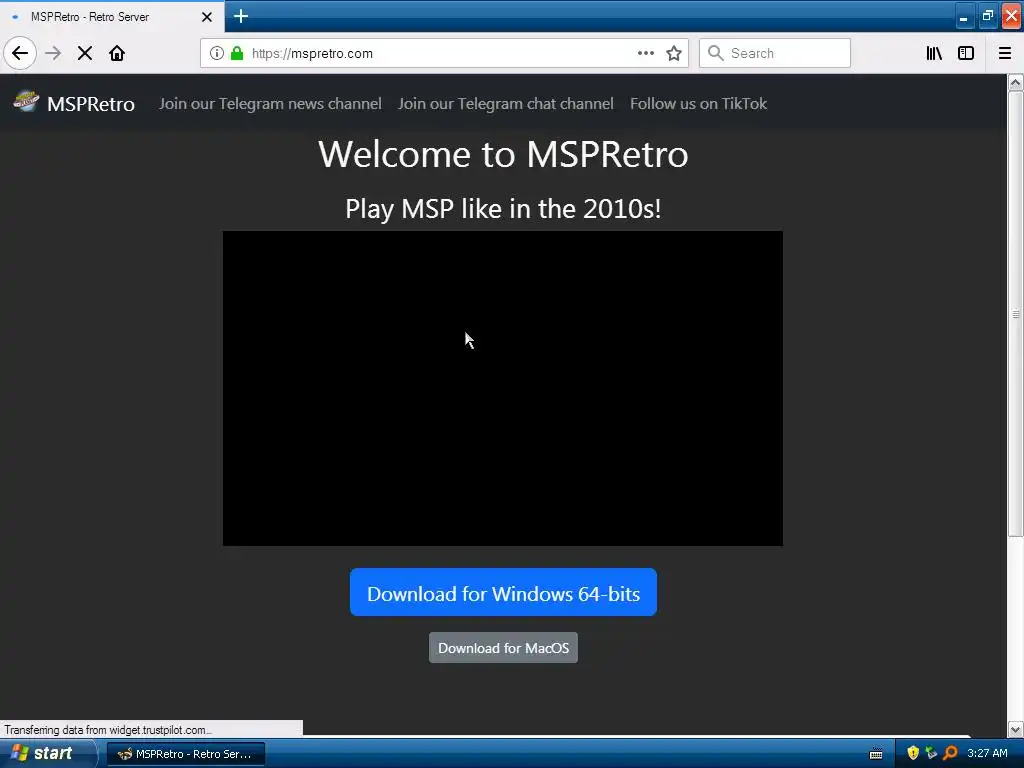Screen dimensions: 1024x768
Task: Open the page actions three-dot menu
Action: point(646,53)
